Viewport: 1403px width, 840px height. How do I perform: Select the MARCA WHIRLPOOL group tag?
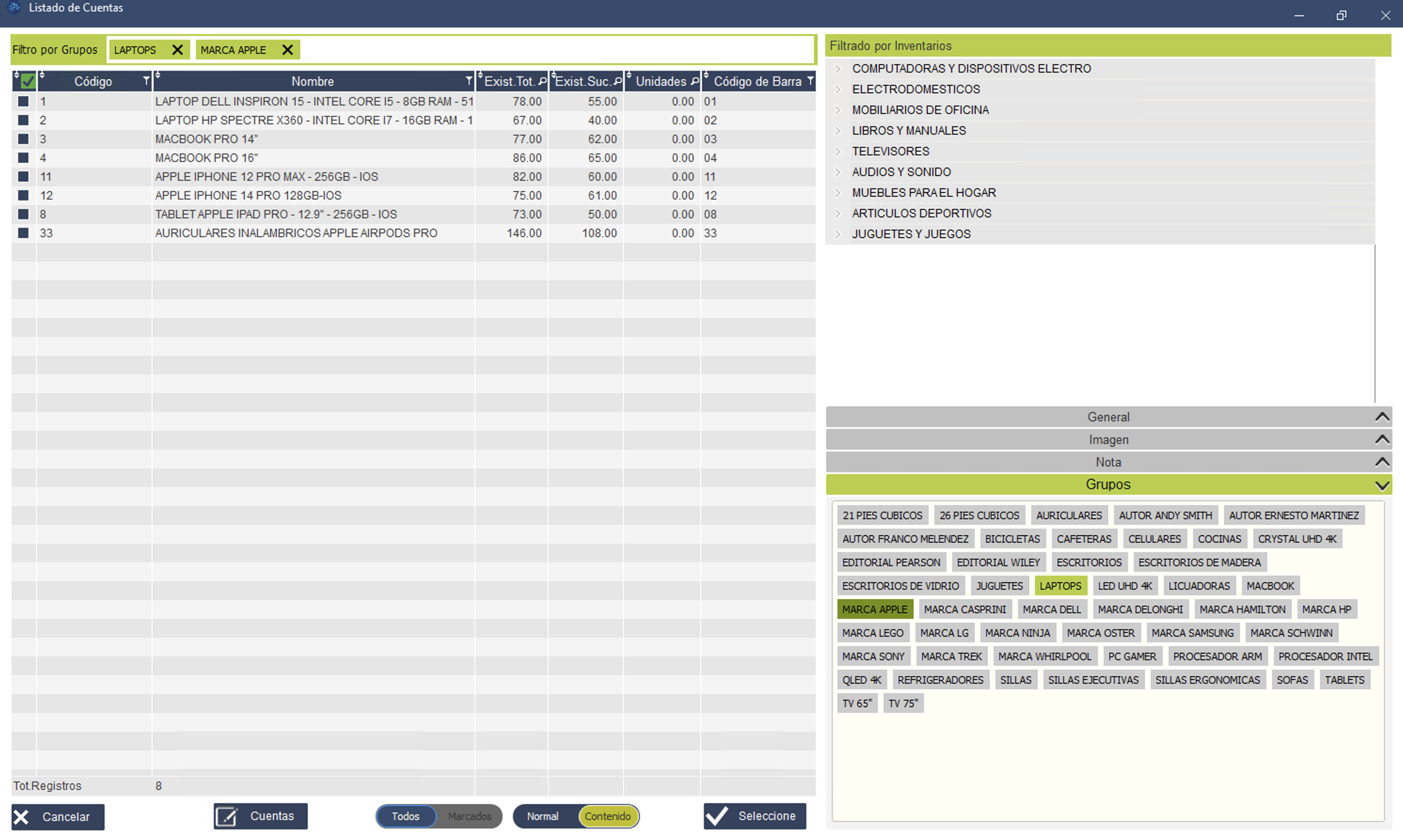[x=1044, y=657]
